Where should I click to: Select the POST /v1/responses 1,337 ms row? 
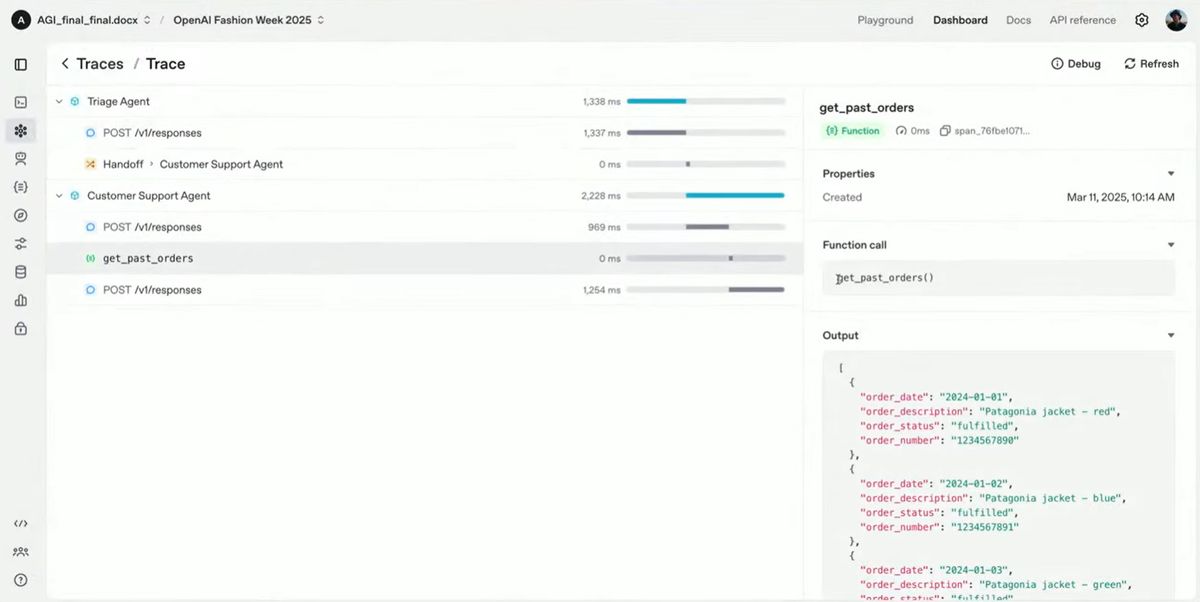coord(425,132)
